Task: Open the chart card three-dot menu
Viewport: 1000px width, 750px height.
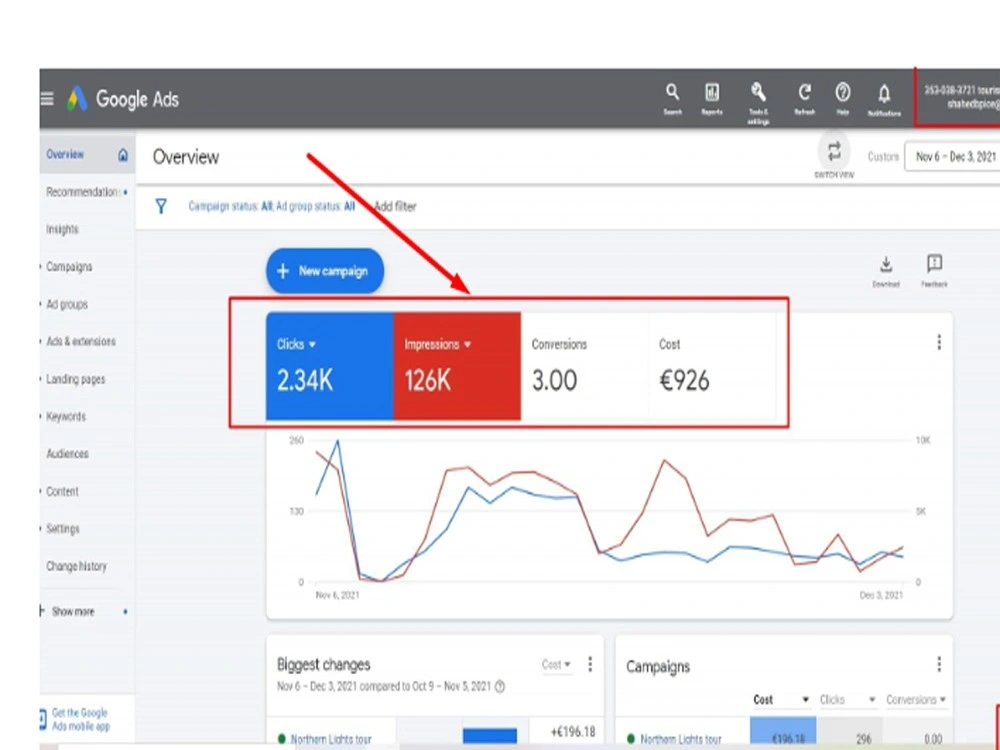Action: [939, 342]
